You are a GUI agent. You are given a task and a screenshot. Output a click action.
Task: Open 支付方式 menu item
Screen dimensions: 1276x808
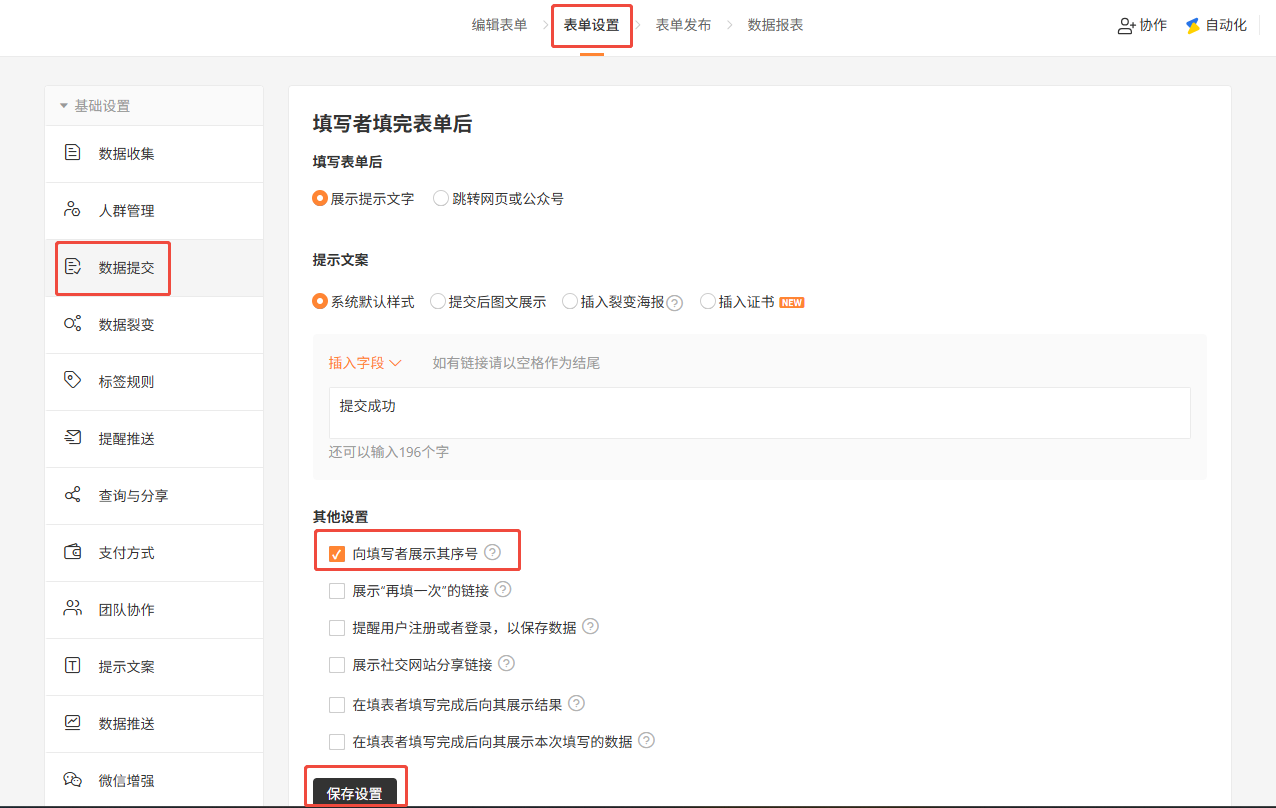click(154, 553)
